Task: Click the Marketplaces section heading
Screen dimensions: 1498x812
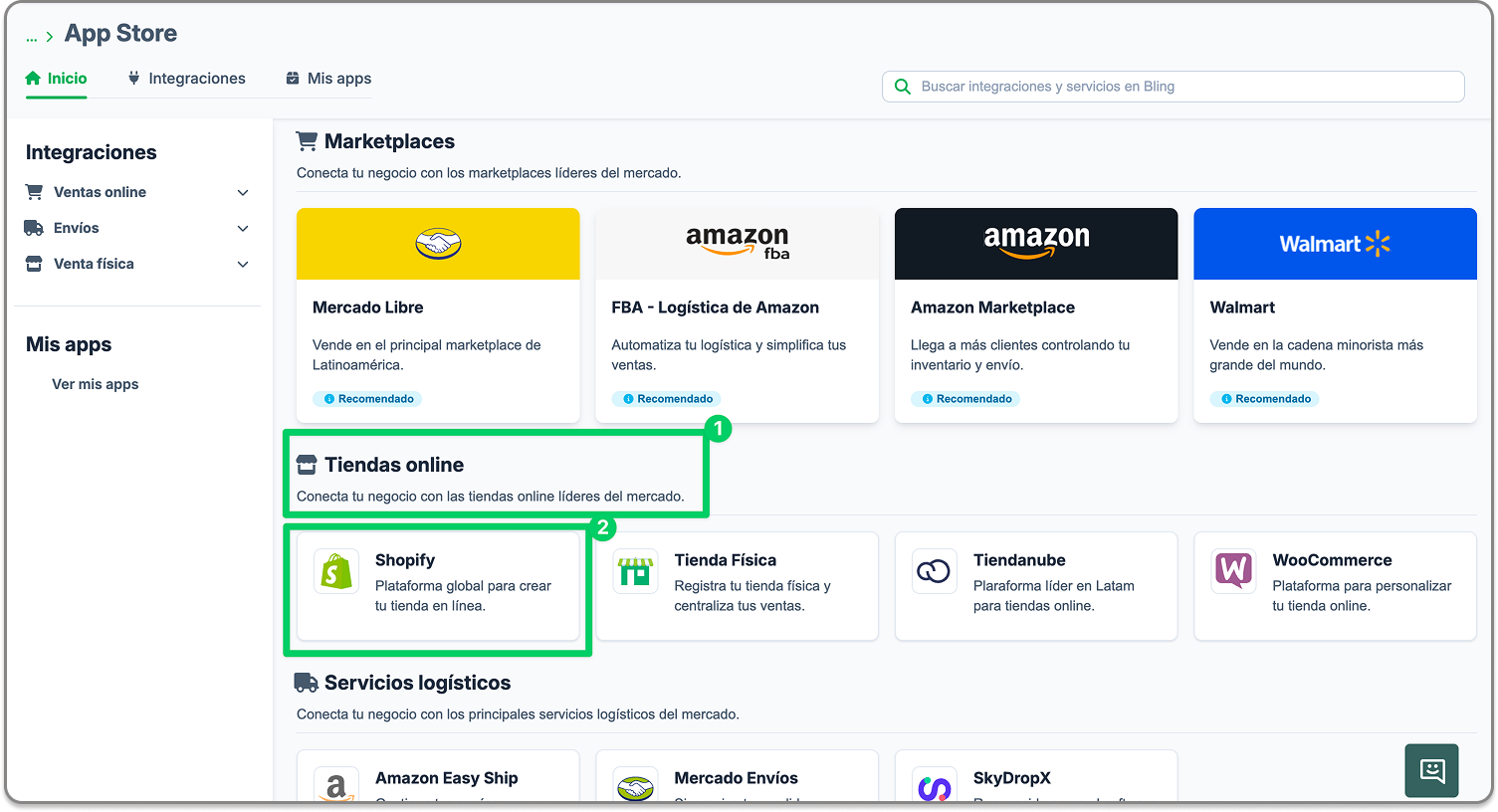Action: (389, 141)
